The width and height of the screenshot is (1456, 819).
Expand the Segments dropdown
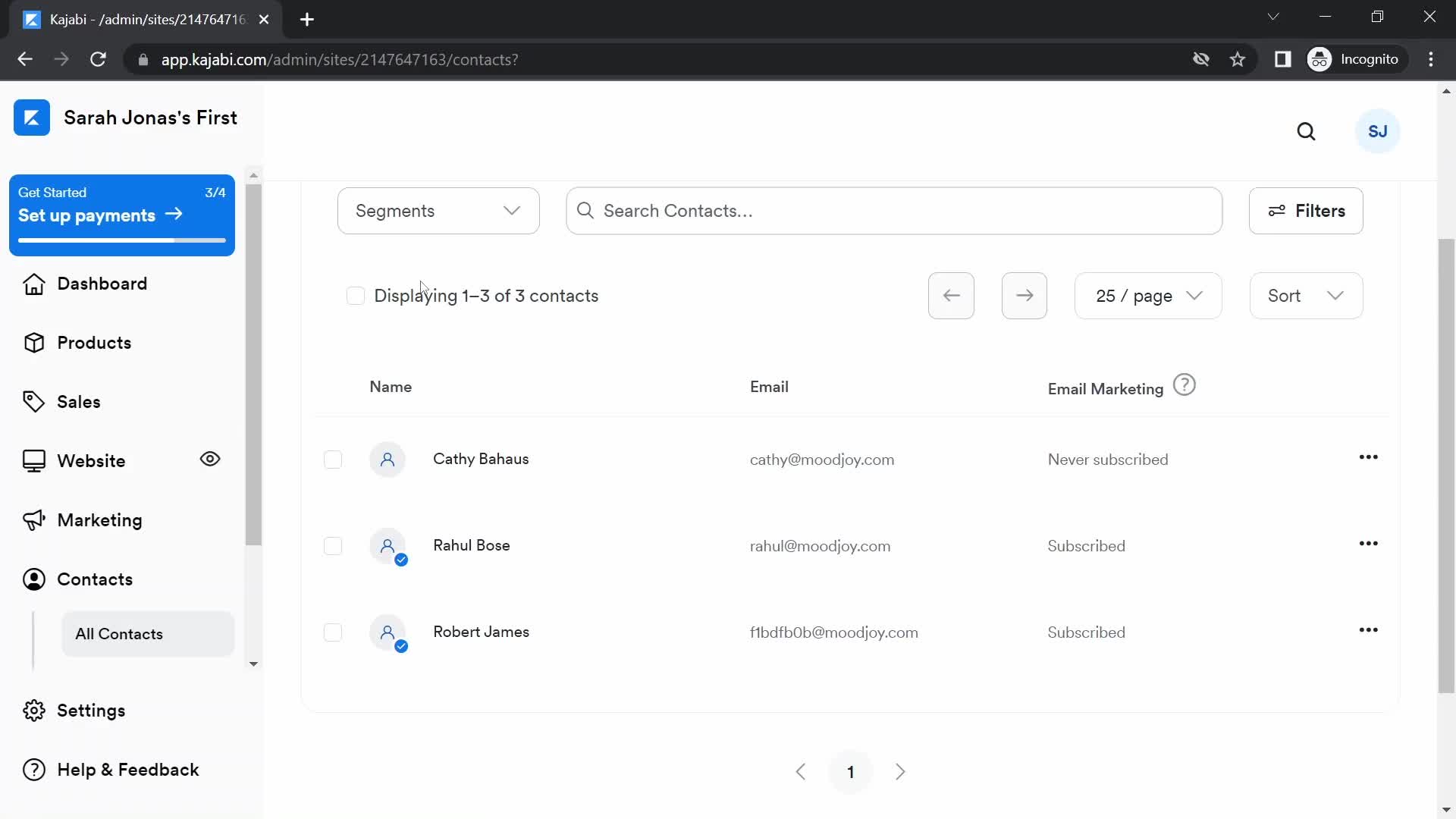coord(438,210)
